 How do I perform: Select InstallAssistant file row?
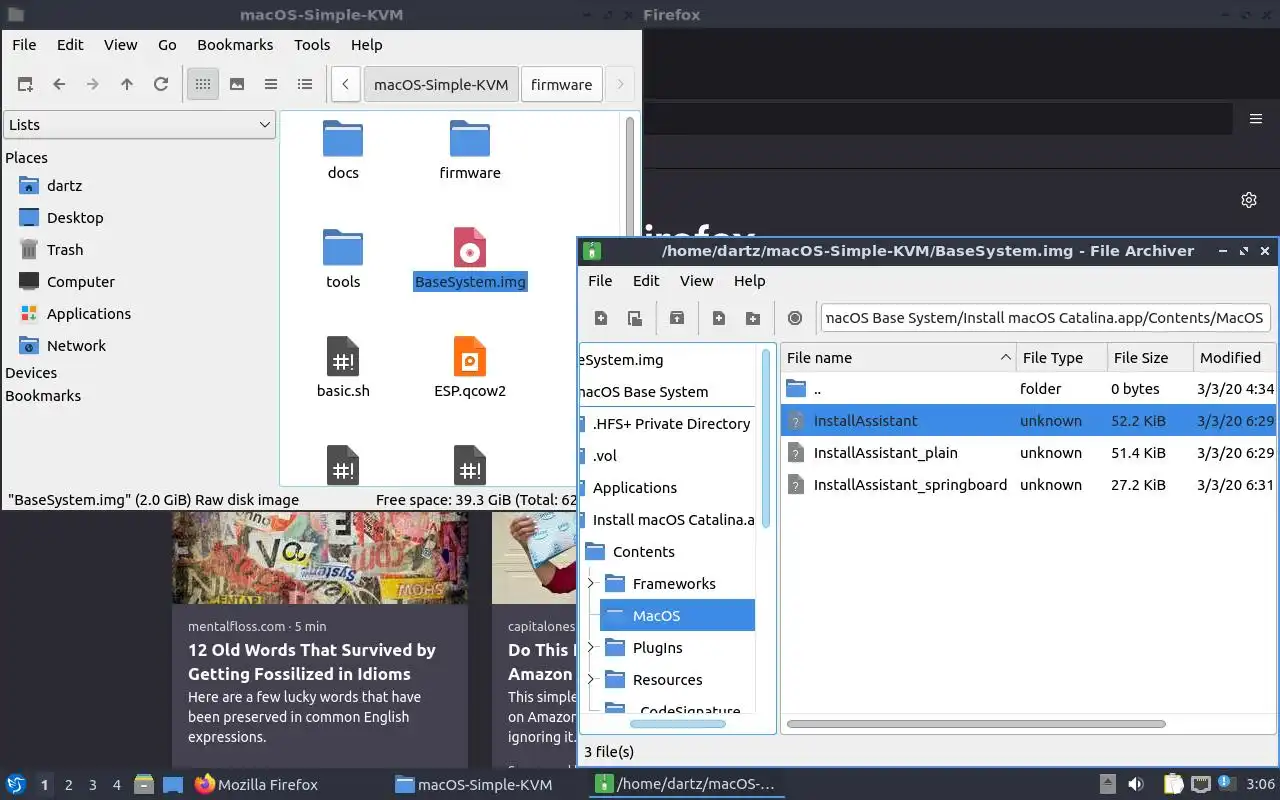click(x=1028, y=421)
